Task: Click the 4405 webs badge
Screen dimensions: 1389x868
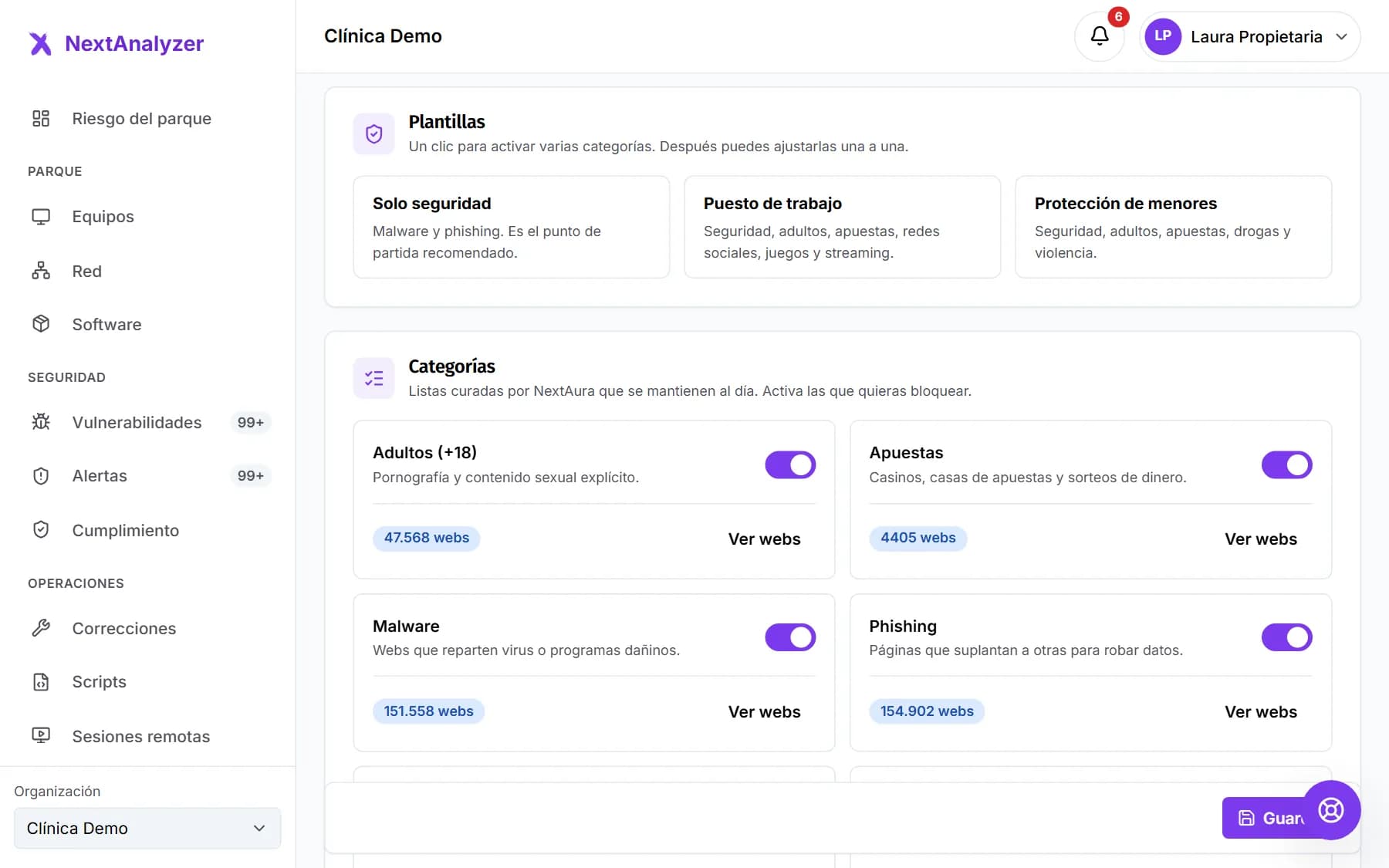Action: pos(918,538)
